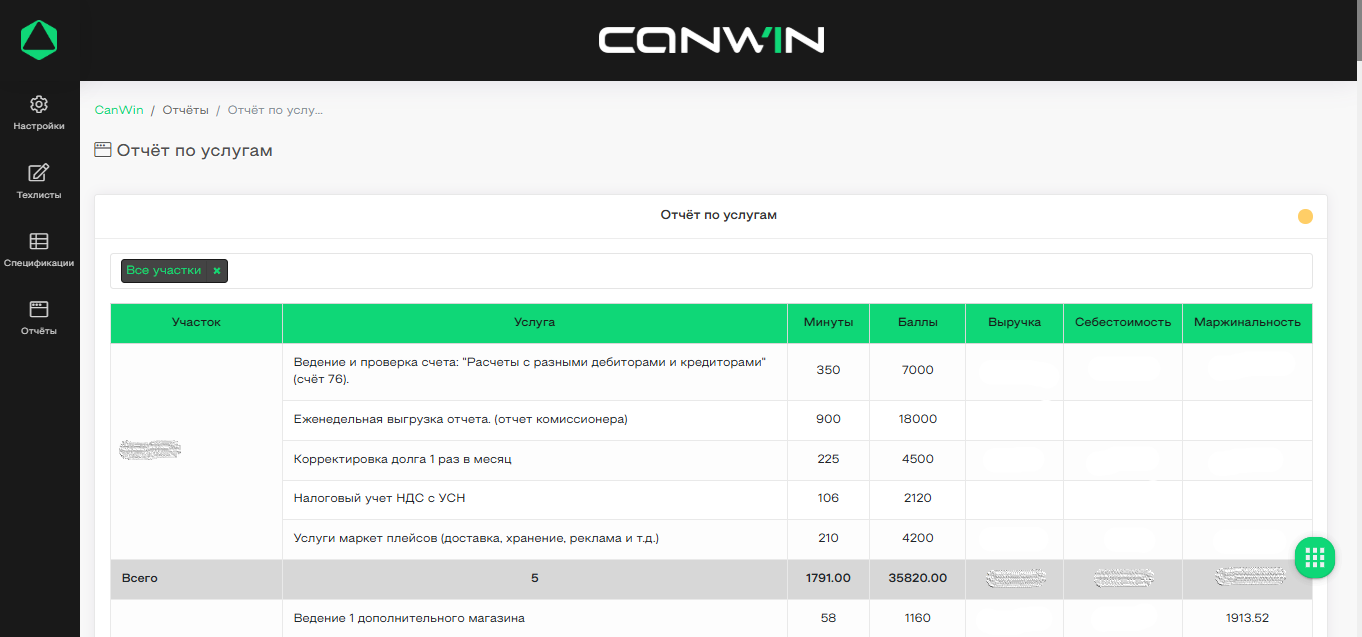The height and width of the screenshot is (637, 1362).
Task: Click points value 7000
Action: coord(918,370)
